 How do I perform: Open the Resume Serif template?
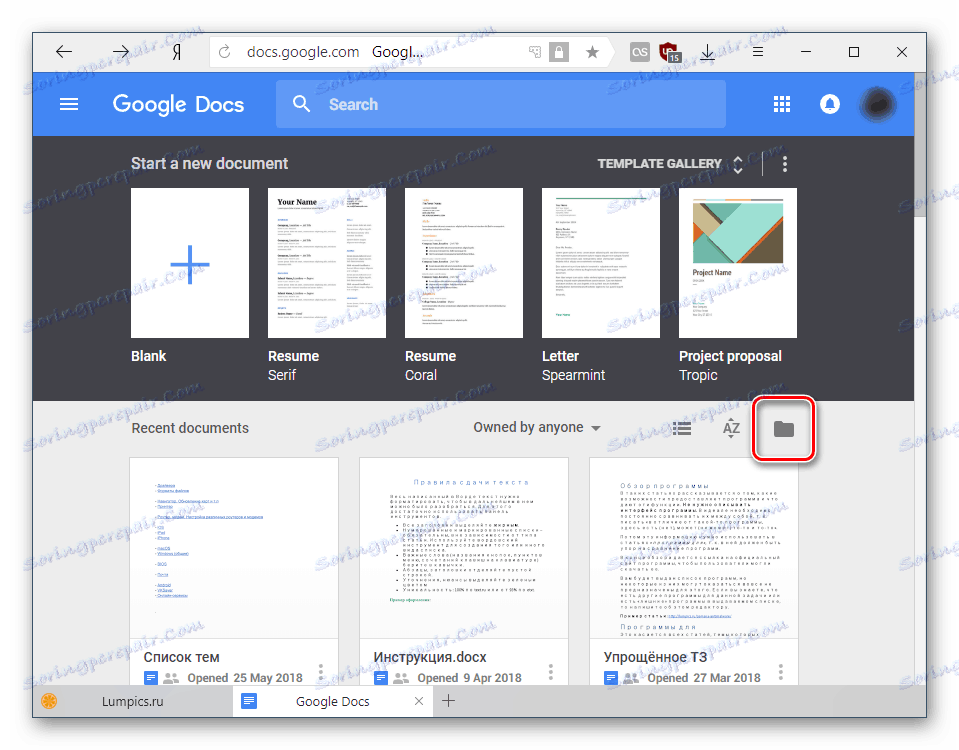327,263
